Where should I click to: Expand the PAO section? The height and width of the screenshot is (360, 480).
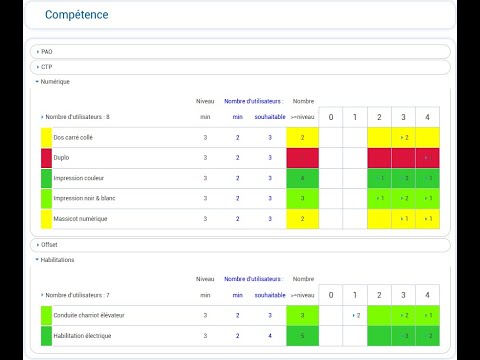coord(240,52)
